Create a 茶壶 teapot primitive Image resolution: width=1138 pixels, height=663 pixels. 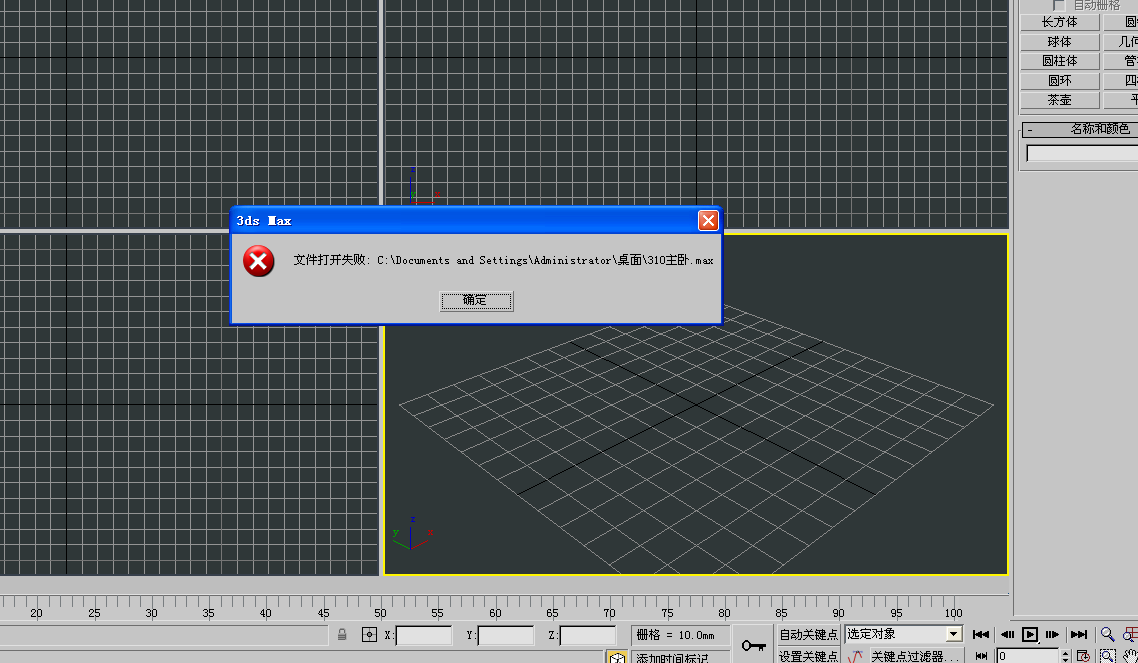click(x=1060, y=100)
